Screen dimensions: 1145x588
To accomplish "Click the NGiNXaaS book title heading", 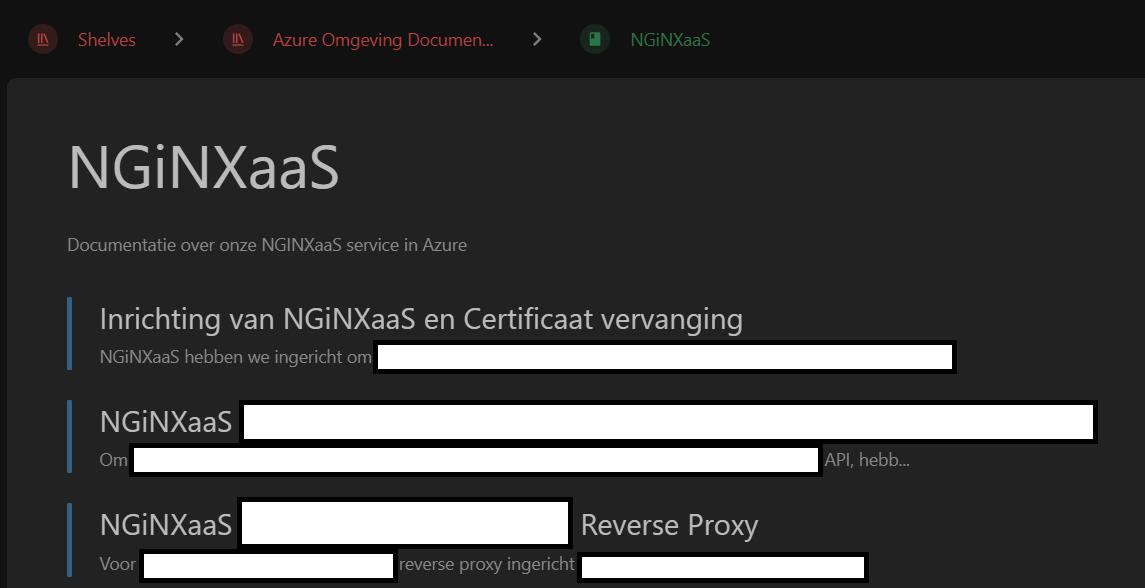I will click(203, 167).
